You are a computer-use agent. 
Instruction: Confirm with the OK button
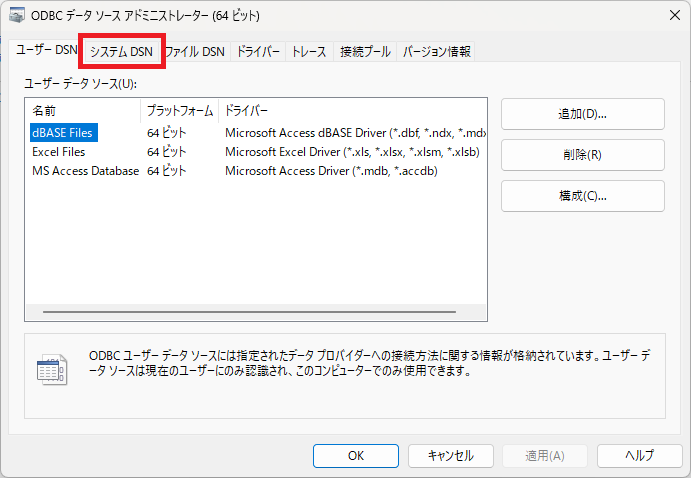(x=356, y=456)
